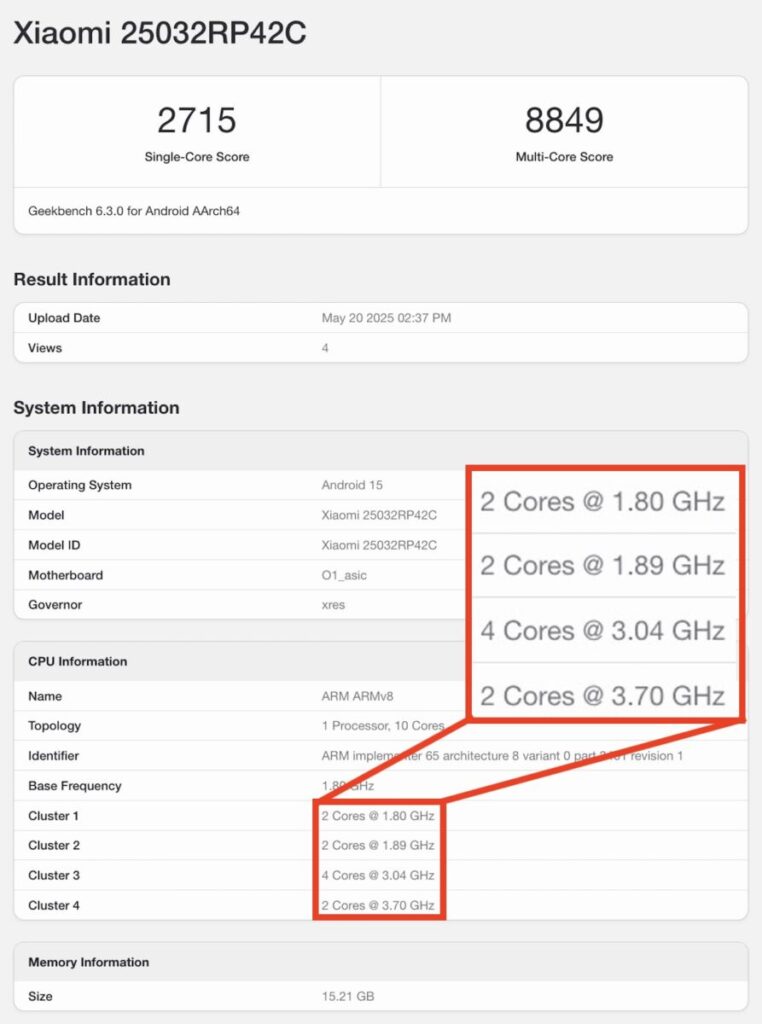This screenshot has height=1024, width=762.
Task: Select the multi-core score 8849
Action: pos(564,120)
